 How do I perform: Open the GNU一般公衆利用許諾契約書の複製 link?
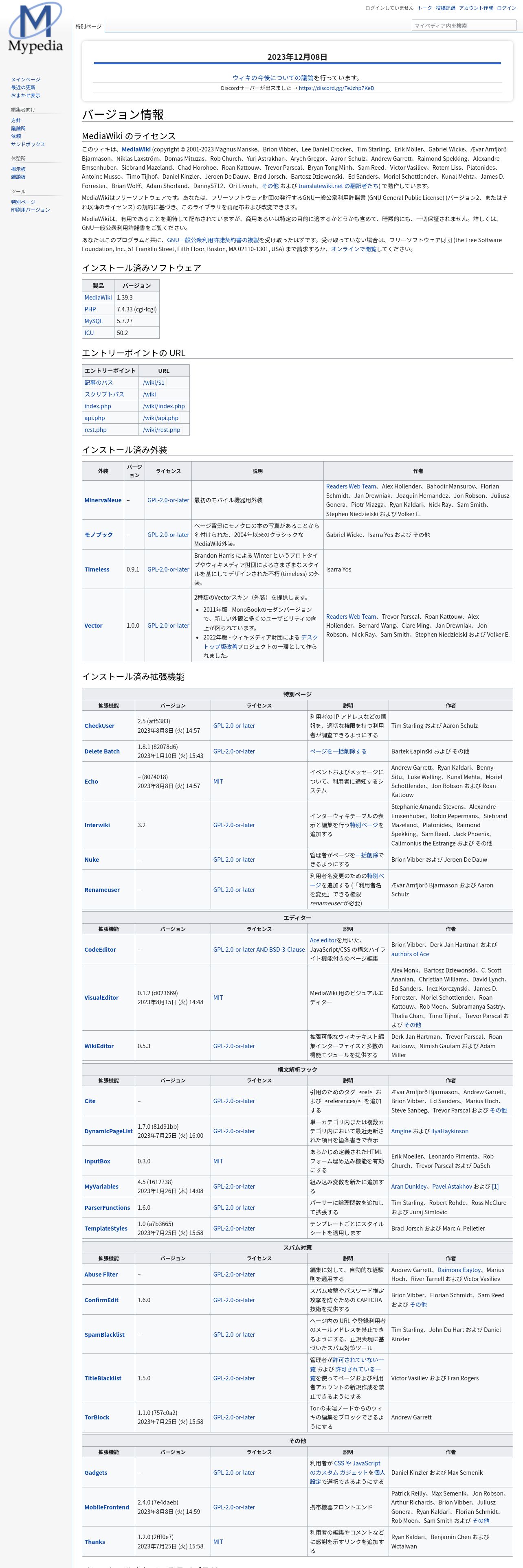213,240
